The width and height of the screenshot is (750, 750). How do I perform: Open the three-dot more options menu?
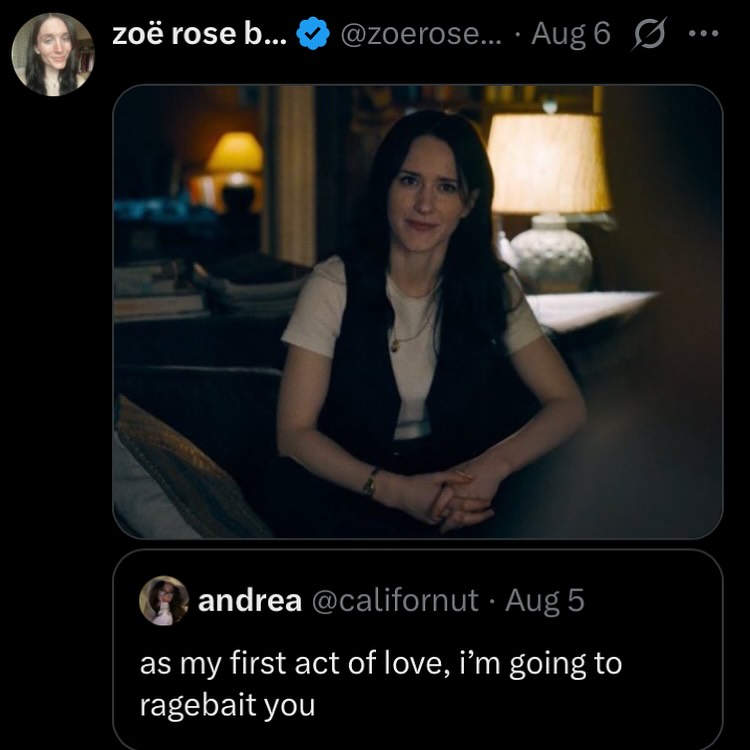704,35
